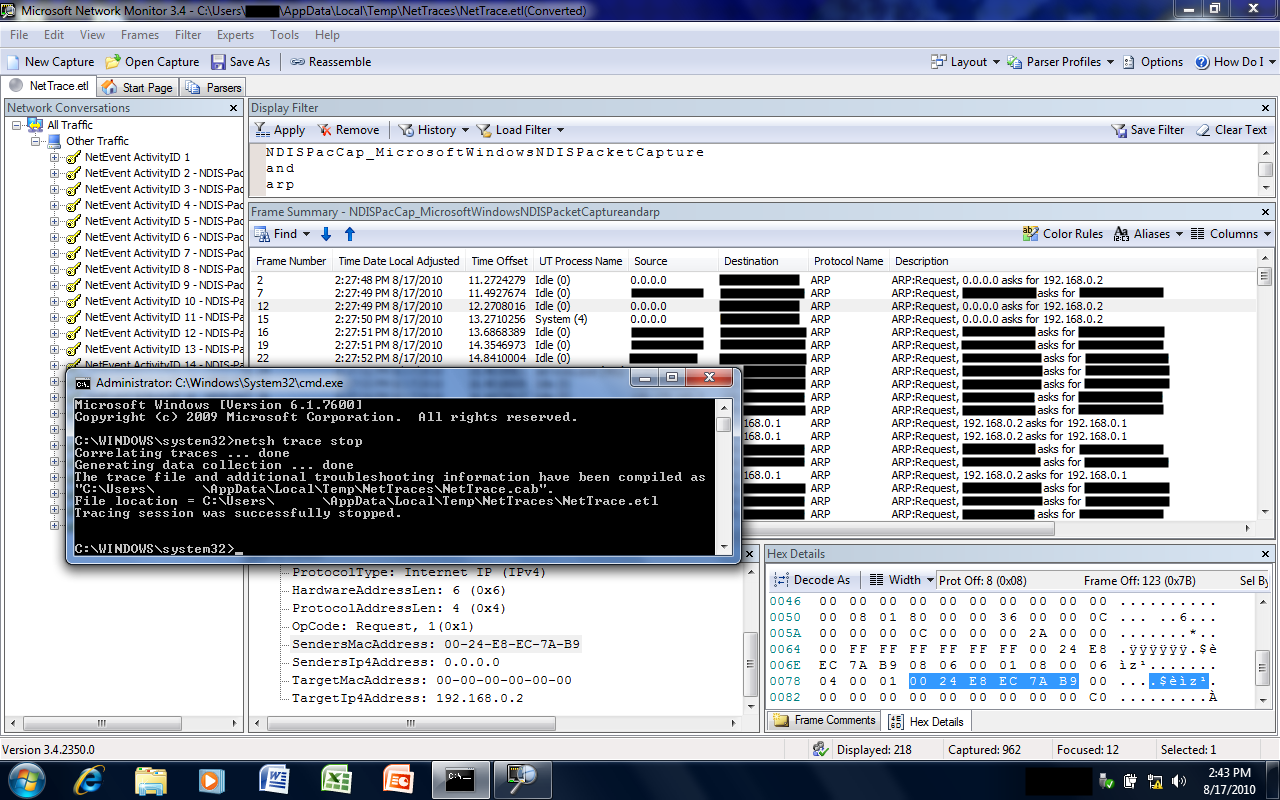Switch to the Parsers tab
Viewport: 1280px width, 800px height.
(x=214, y=88)
